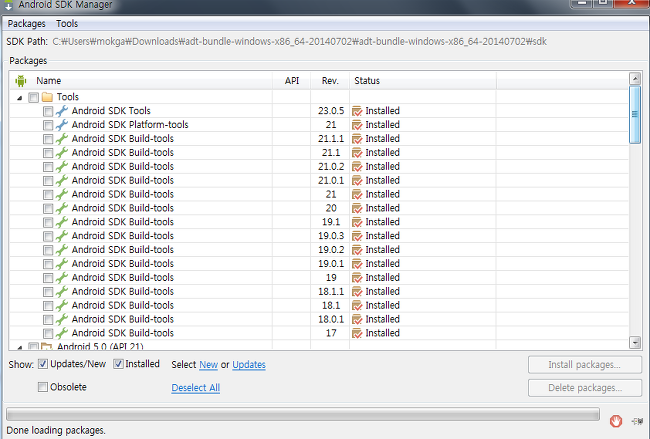Select the Build-tools 21.1 row name
Image resolution: width=650 pixels, height=439 pixels.
123,153
